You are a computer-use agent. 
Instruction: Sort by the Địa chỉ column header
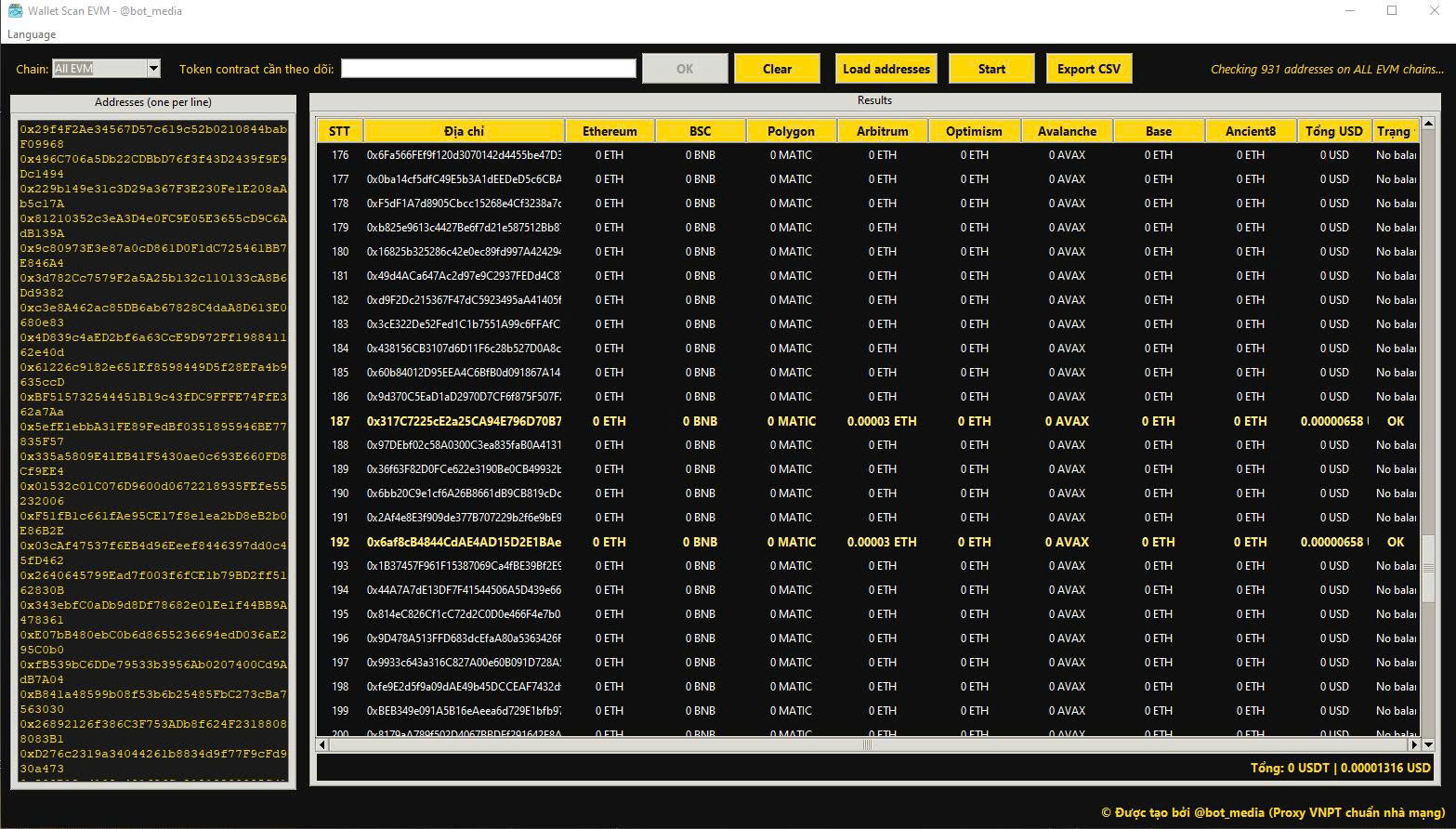point(464,131)
